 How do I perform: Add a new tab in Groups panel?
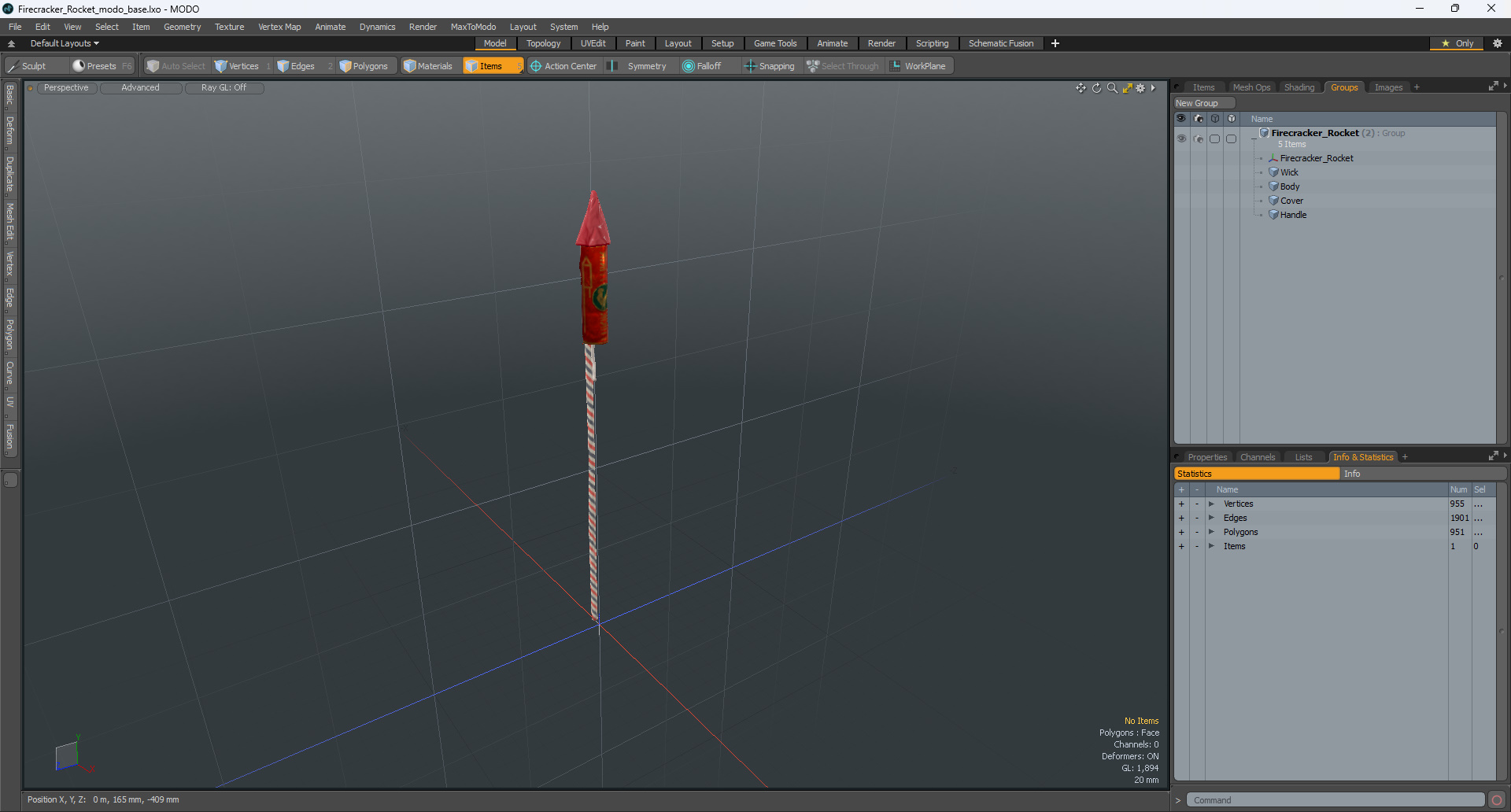pos(1417,87)
